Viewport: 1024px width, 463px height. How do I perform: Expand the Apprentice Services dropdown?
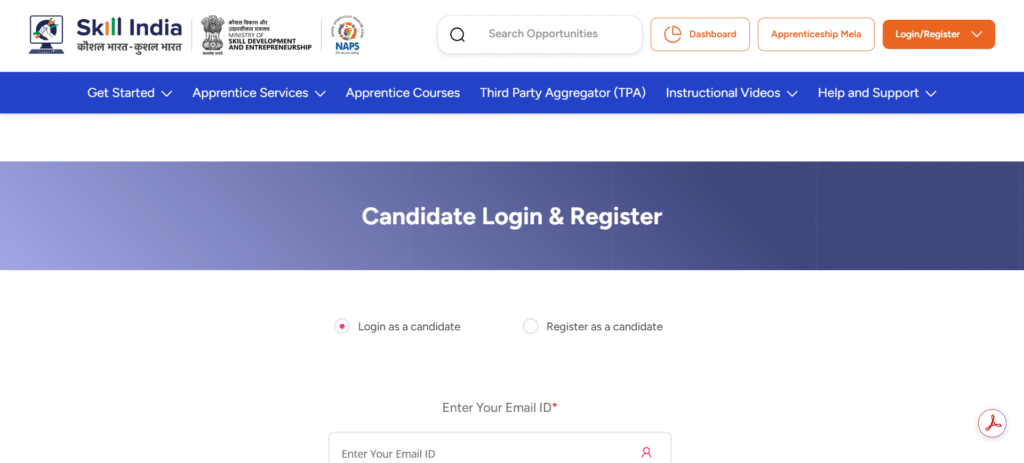[x=258, y=93]
